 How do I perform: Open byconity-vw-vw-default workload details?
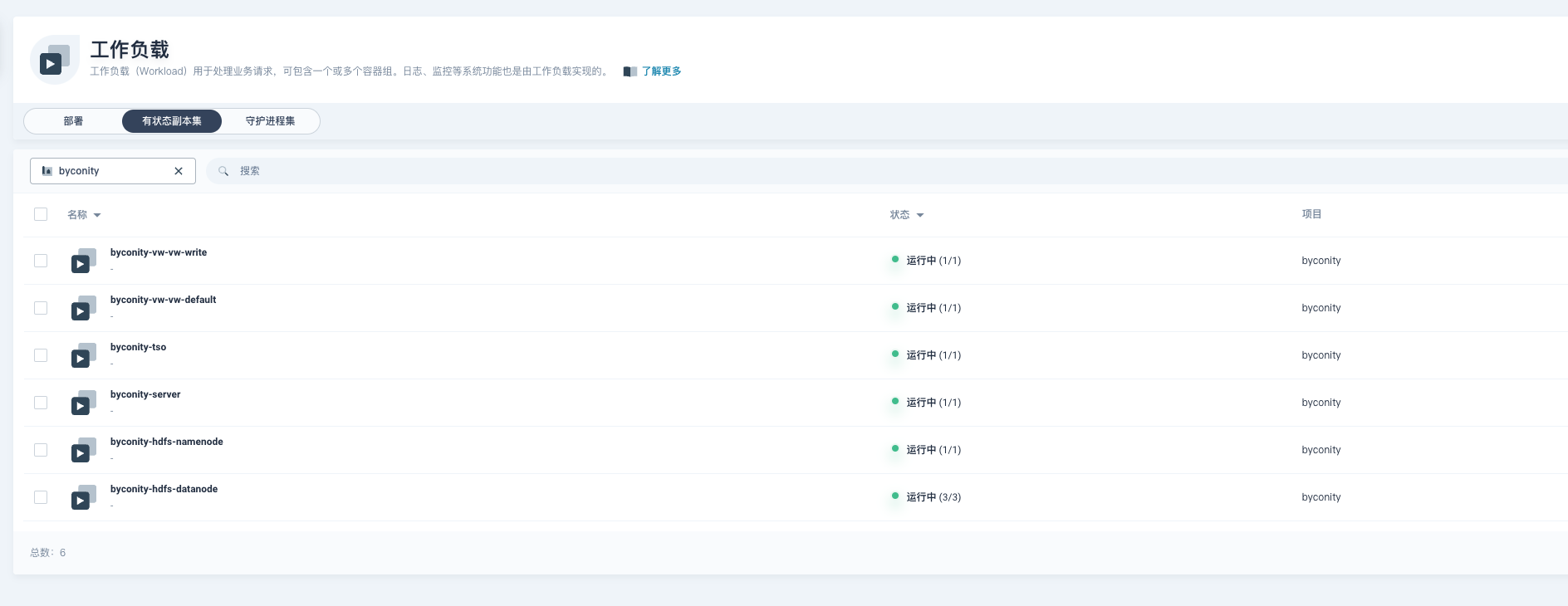coord(163,300)
